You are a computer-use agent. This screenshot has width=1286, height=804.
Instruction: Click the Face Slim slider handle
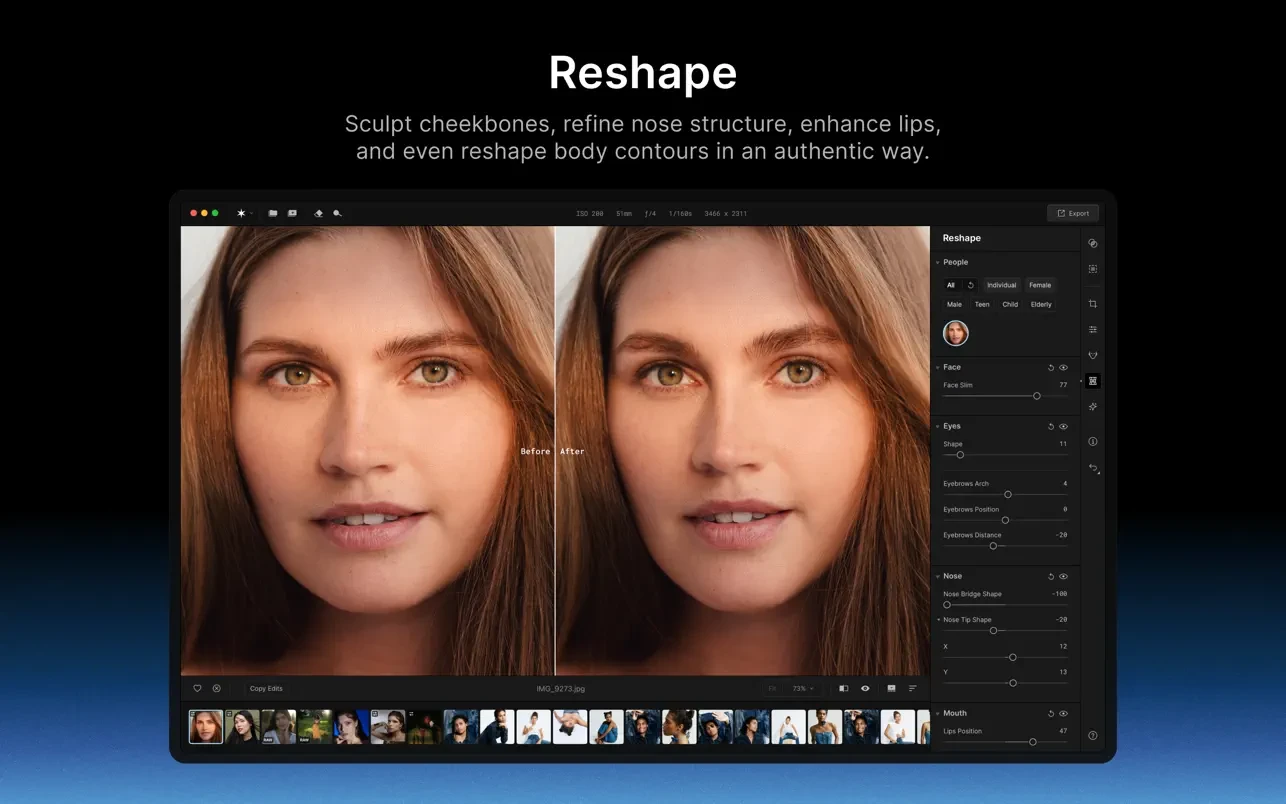point(1037,396)
